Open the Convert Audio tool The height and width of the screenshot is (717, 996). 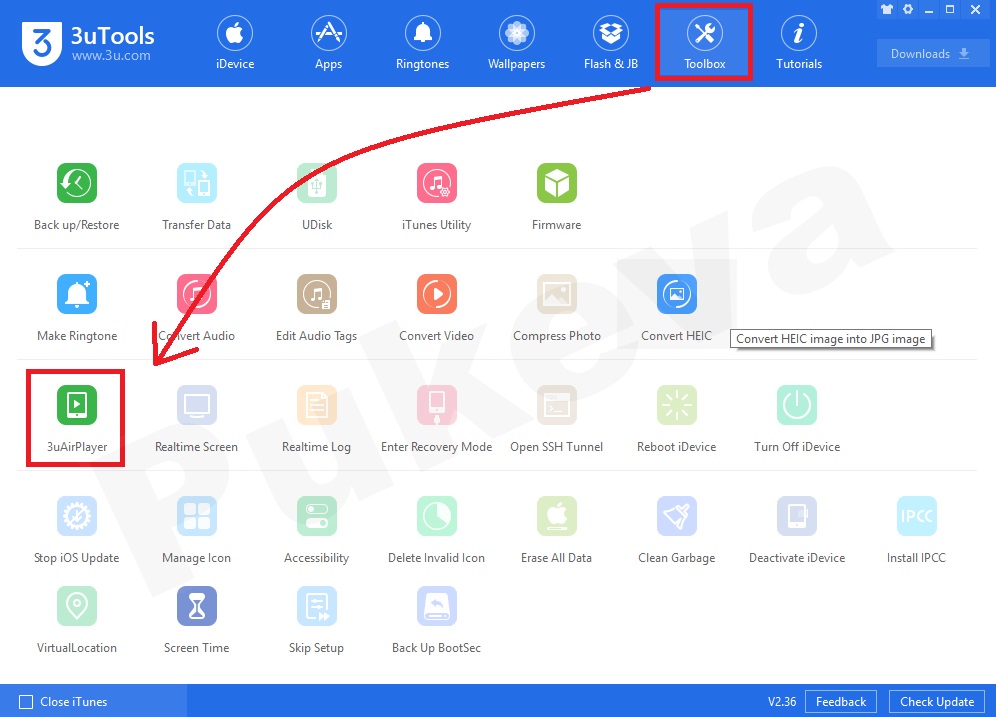pyautogui.click(x=196, y=308)
